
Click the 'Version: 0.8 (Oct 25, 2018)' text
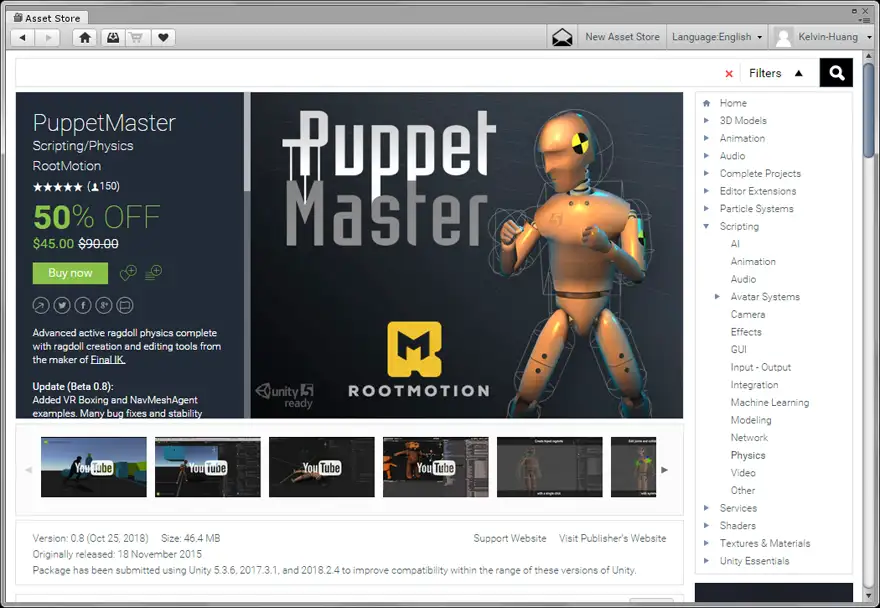[x=90, y=538]
